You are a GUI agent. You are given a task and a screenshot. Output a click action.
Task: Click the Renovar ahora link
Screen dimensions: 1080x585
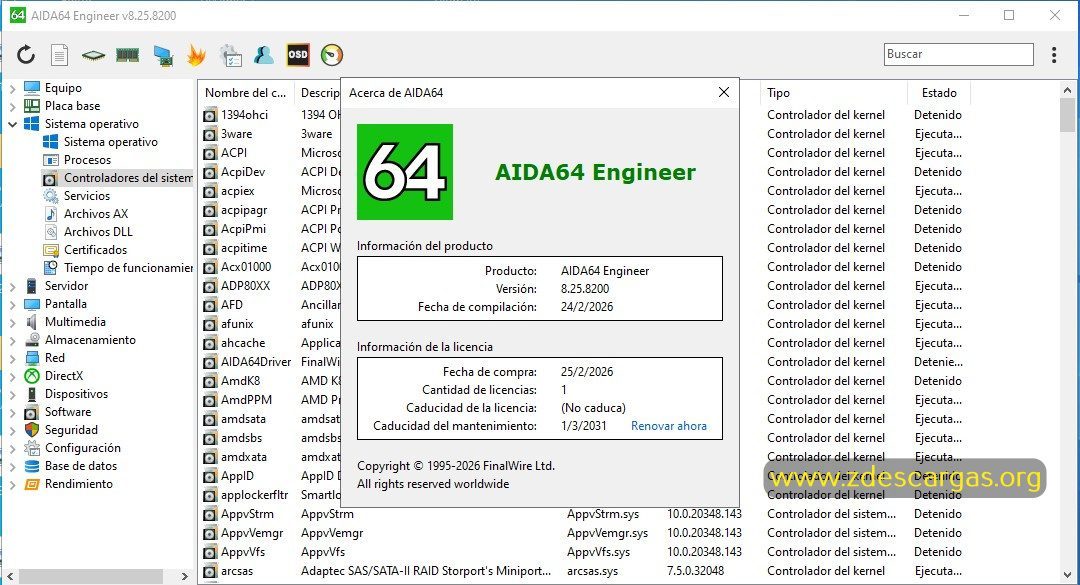pos(669,426)
